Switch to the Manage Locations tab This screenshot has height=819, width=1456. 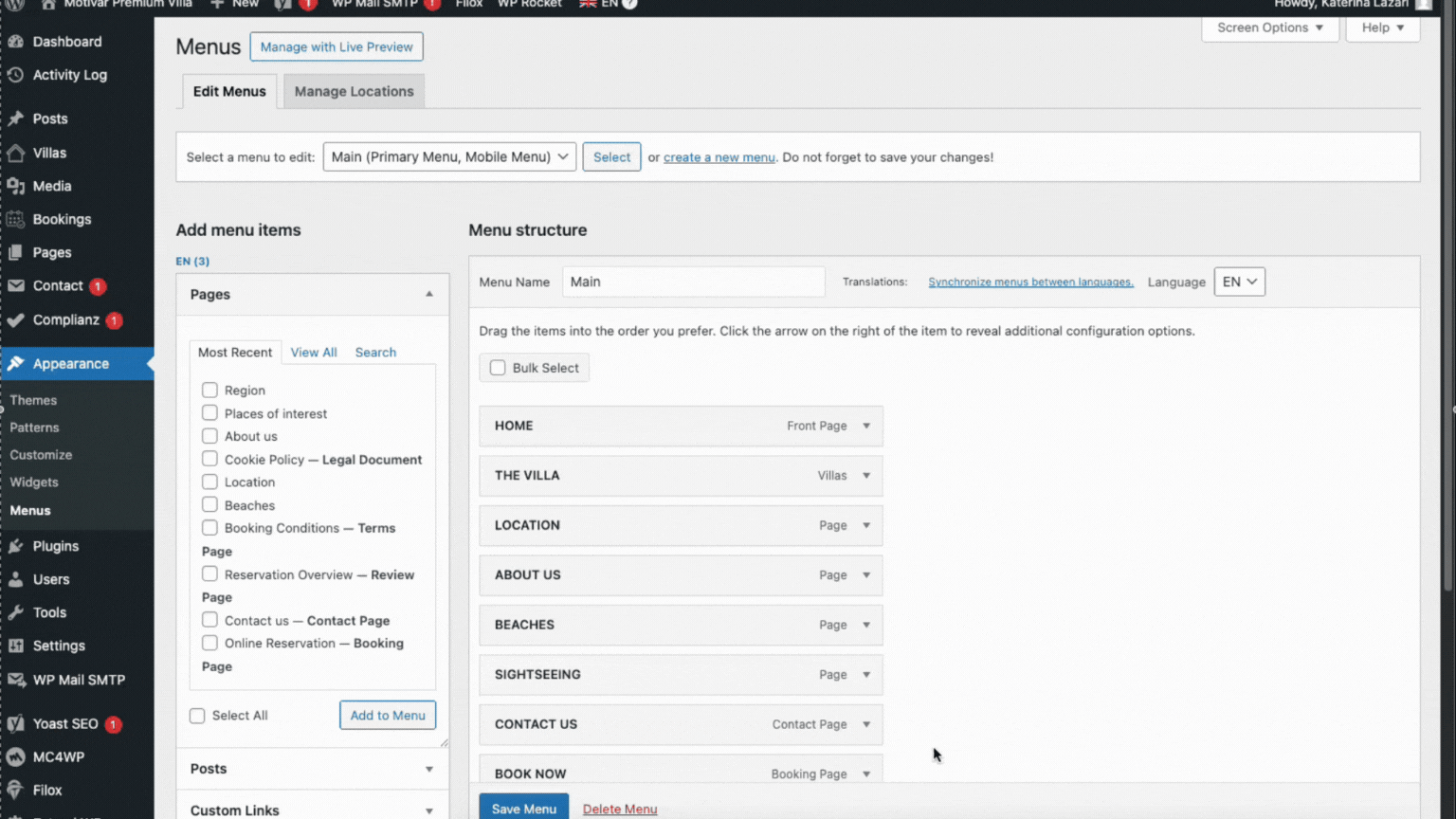click(354, 91)
